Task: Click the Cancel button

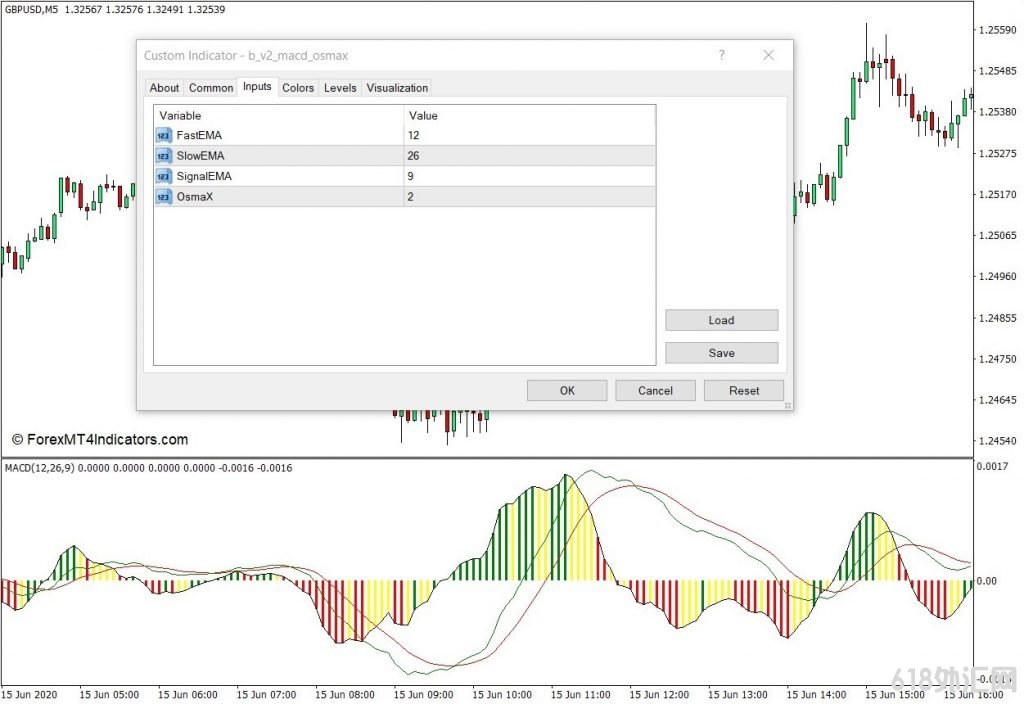Action: pyautogui.click(x=655, y=391)
